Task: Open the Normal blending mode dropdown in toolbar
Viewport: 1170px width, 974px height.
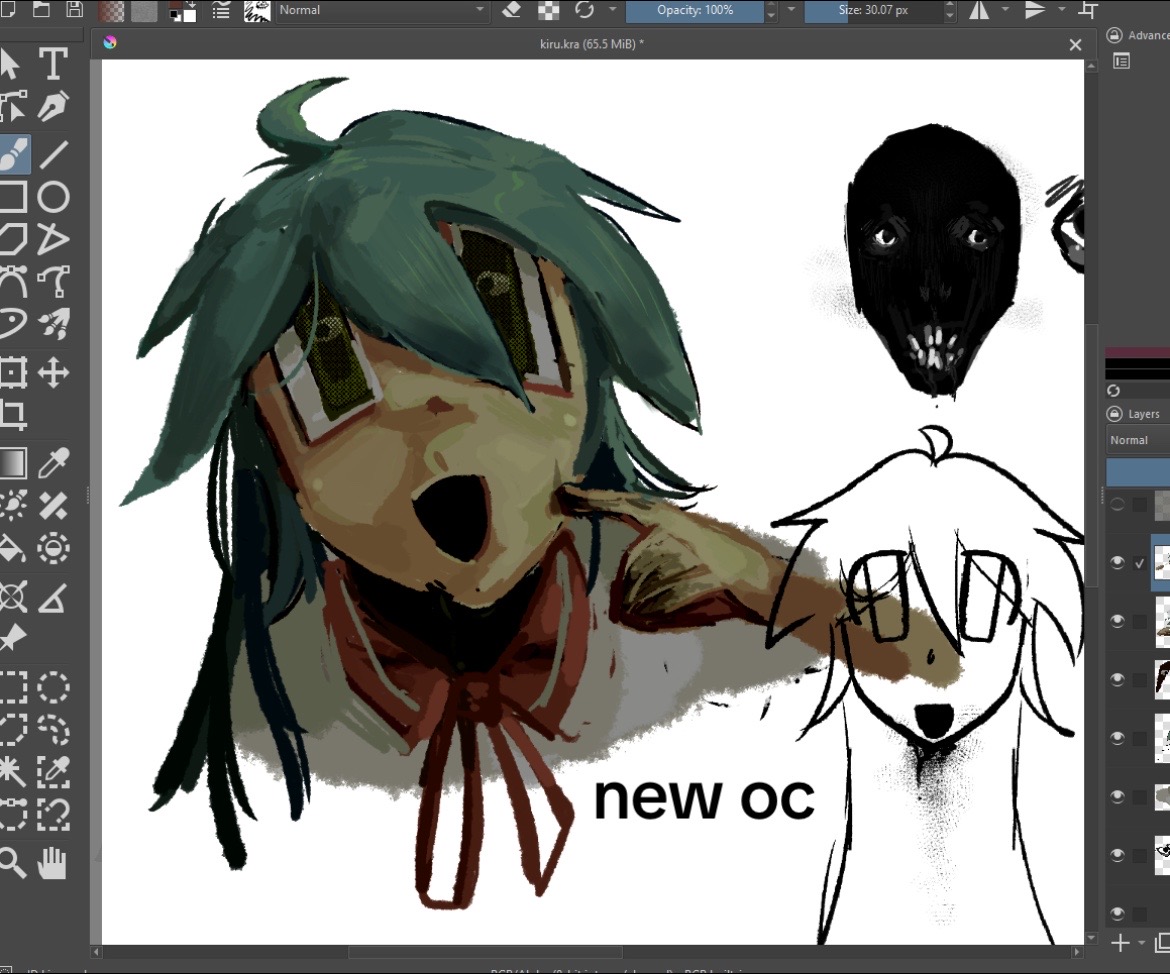Action: (x=382, y=10)
